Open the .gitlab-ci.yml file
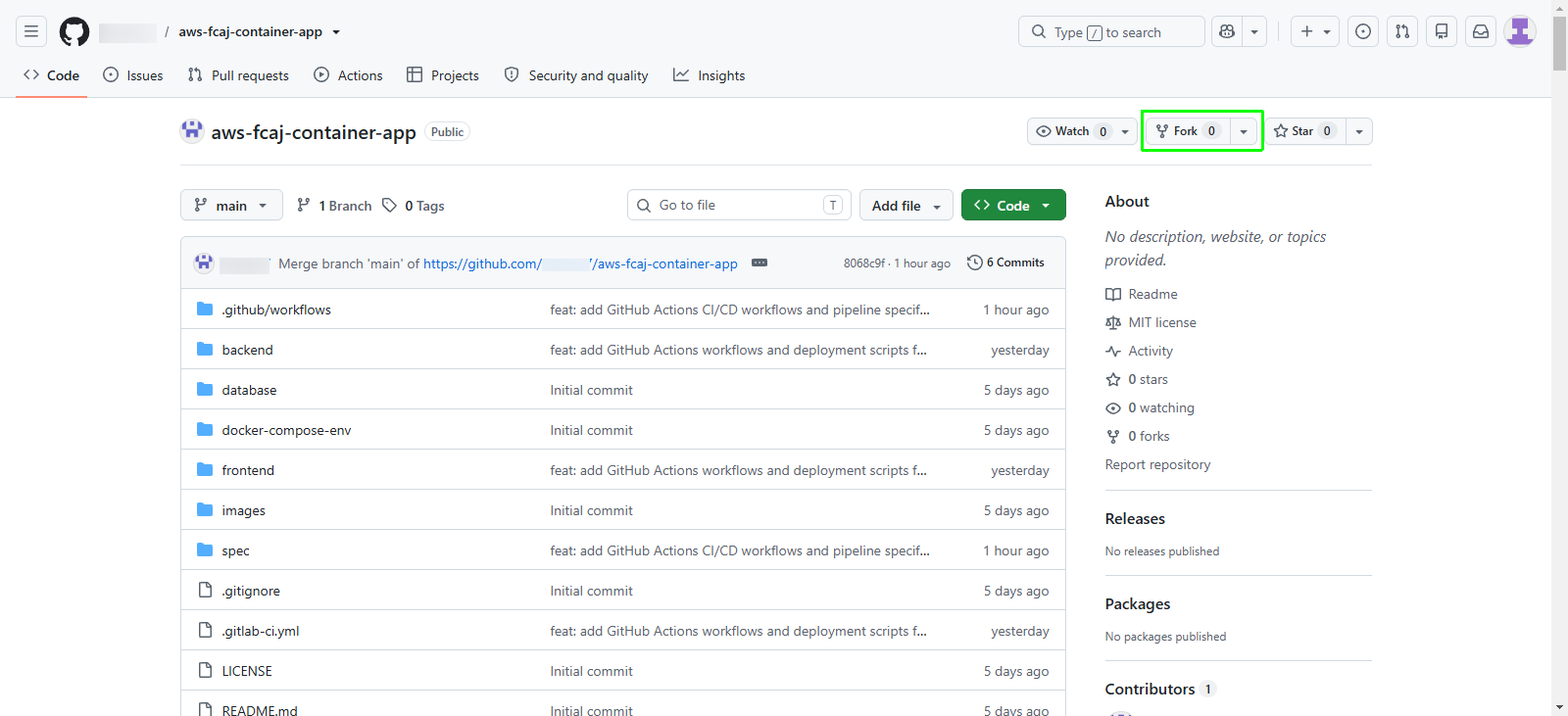Viewport: 1568px width, 716px height. [261, 631]
